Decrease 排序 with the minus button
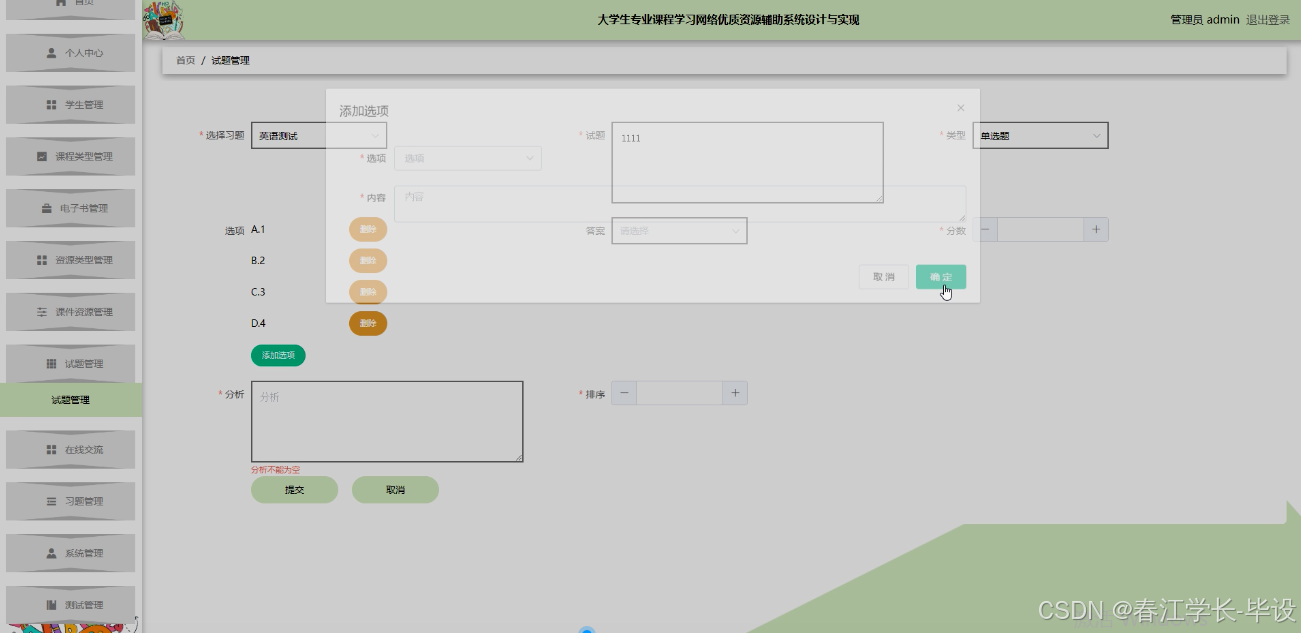Screen dimensions: 1301x633 [624, 393]
